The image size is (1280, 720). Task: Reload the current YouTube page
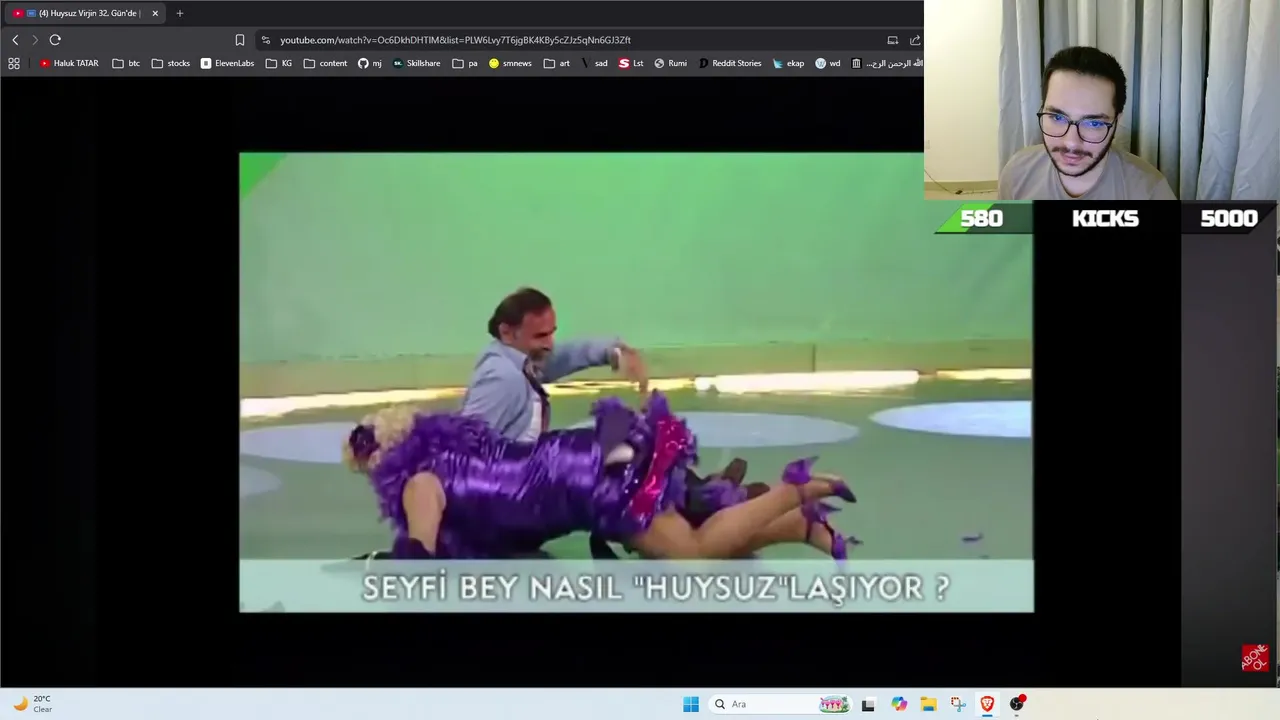(55, 40)
